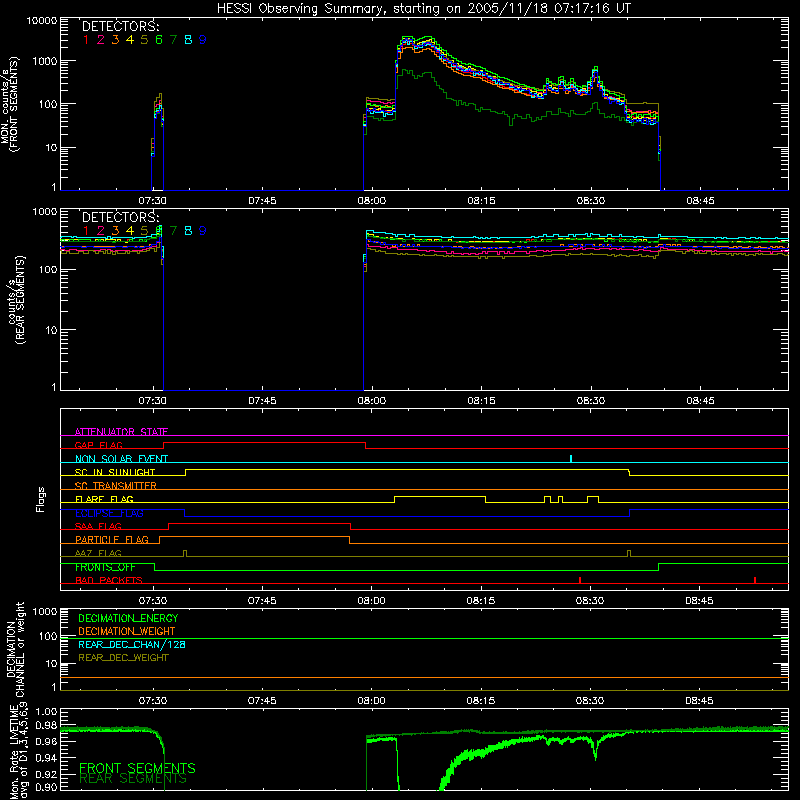Click detector number 2 in front segments legend
The image size is (800, 800).
click(101, 40)
